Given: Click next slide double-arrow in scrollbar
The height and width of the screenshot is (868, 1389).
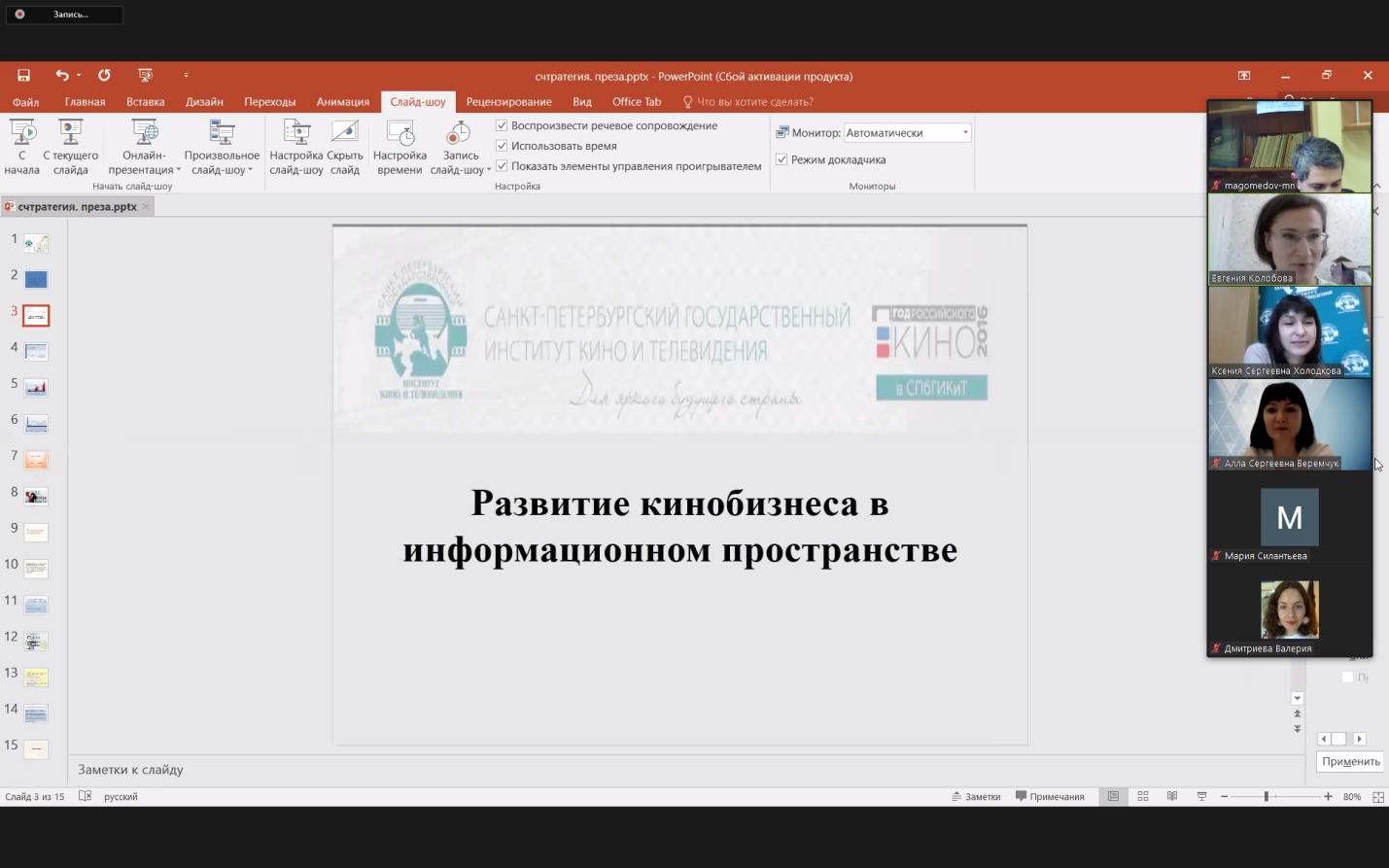Looking at the screenshot, I should 1297,729.
